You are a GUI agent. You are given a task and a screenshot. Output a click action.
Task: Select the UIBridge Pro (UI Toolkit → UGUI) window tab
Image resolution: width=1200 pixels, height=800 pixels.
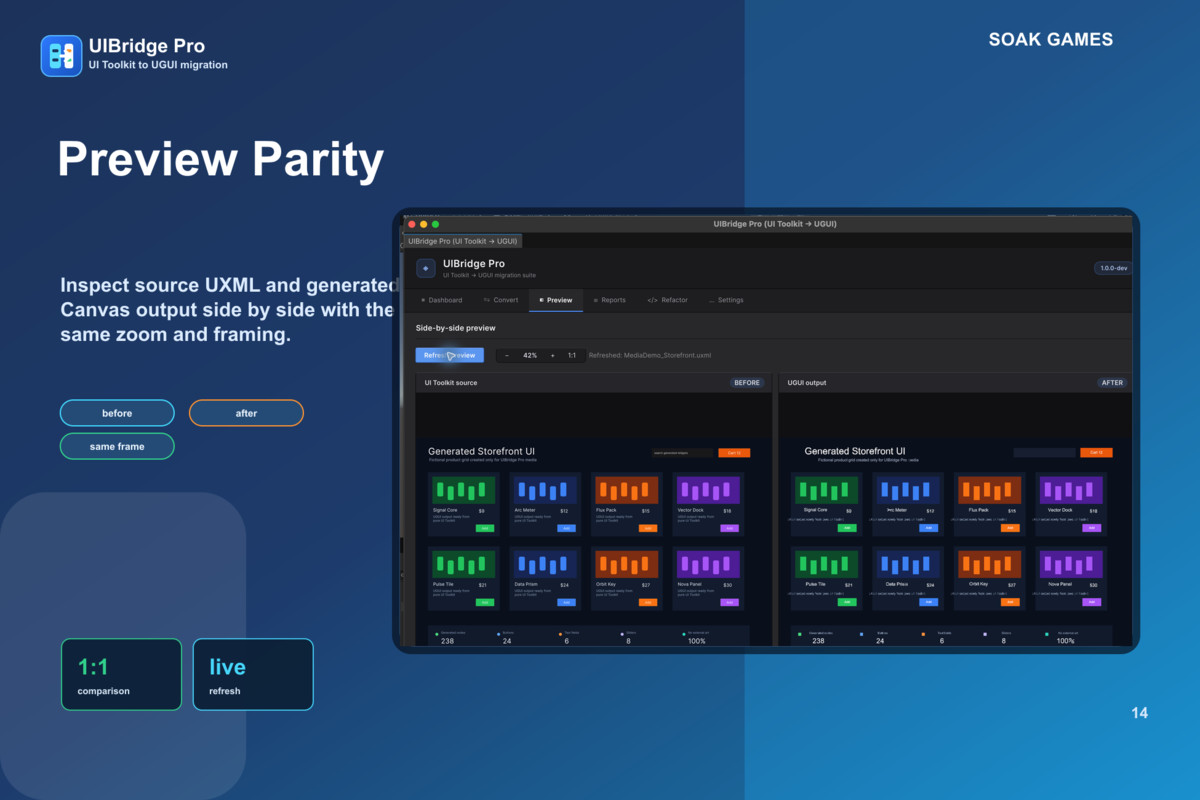pyautogui.click(x=462, y=241)
